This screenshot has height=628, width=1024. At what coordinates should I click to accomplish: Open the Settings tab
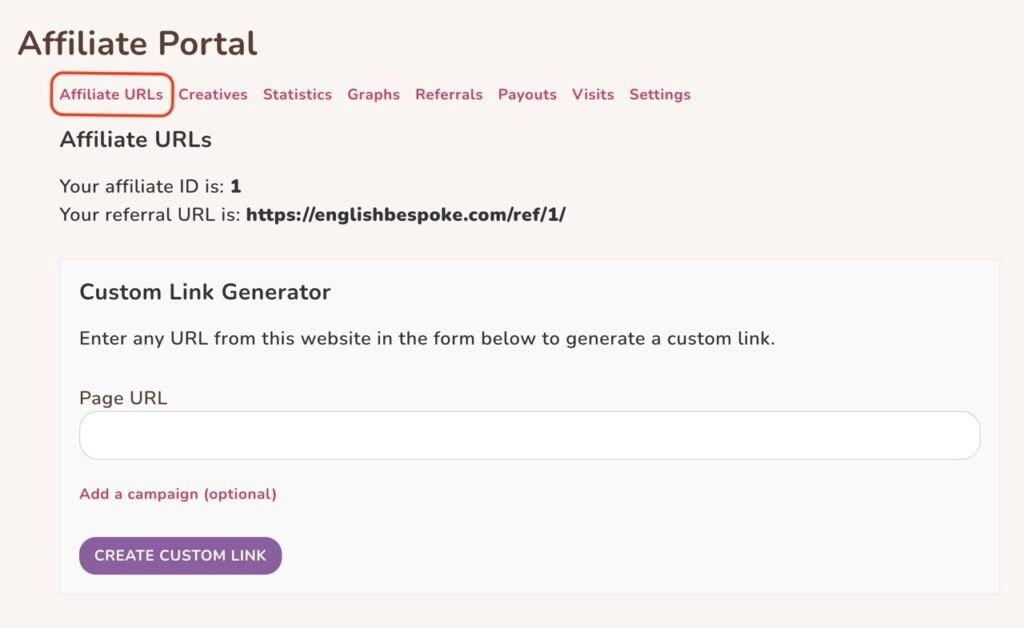coord(660,94)
